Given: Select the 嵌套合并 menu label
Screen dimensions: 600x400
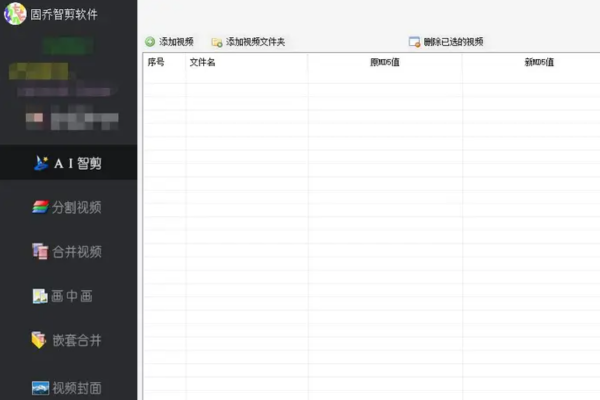Looking at the screenshot, I should pos(77,340).
